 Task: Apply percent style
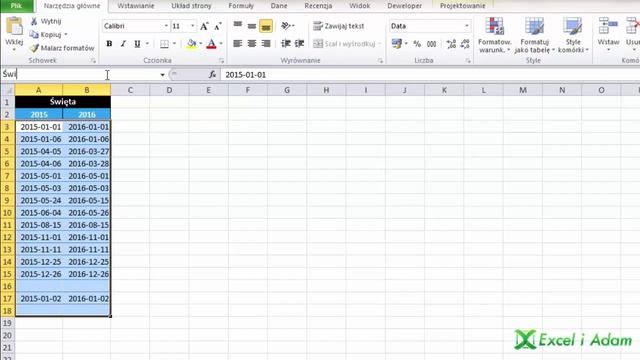417,44
